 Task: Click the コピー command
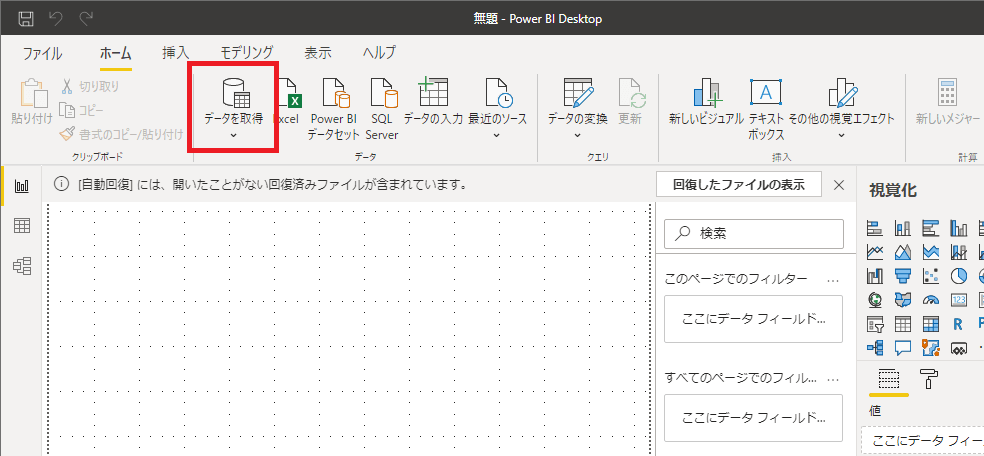click(82, 110)
